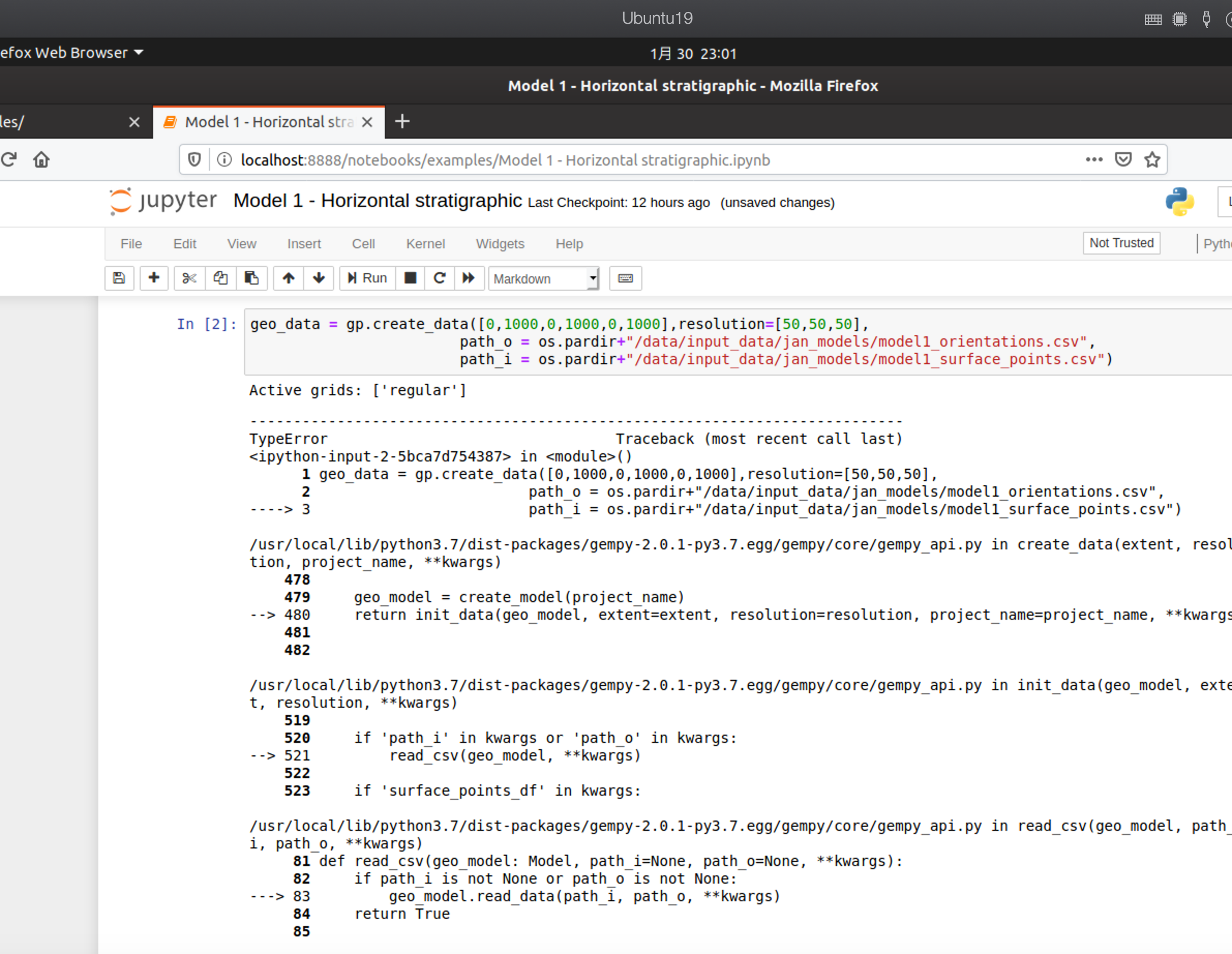Image resolution: width=1232 pixels, height=954 pixels.
Task: Move selected cell up with arrow icon
Action: point(288,278)
